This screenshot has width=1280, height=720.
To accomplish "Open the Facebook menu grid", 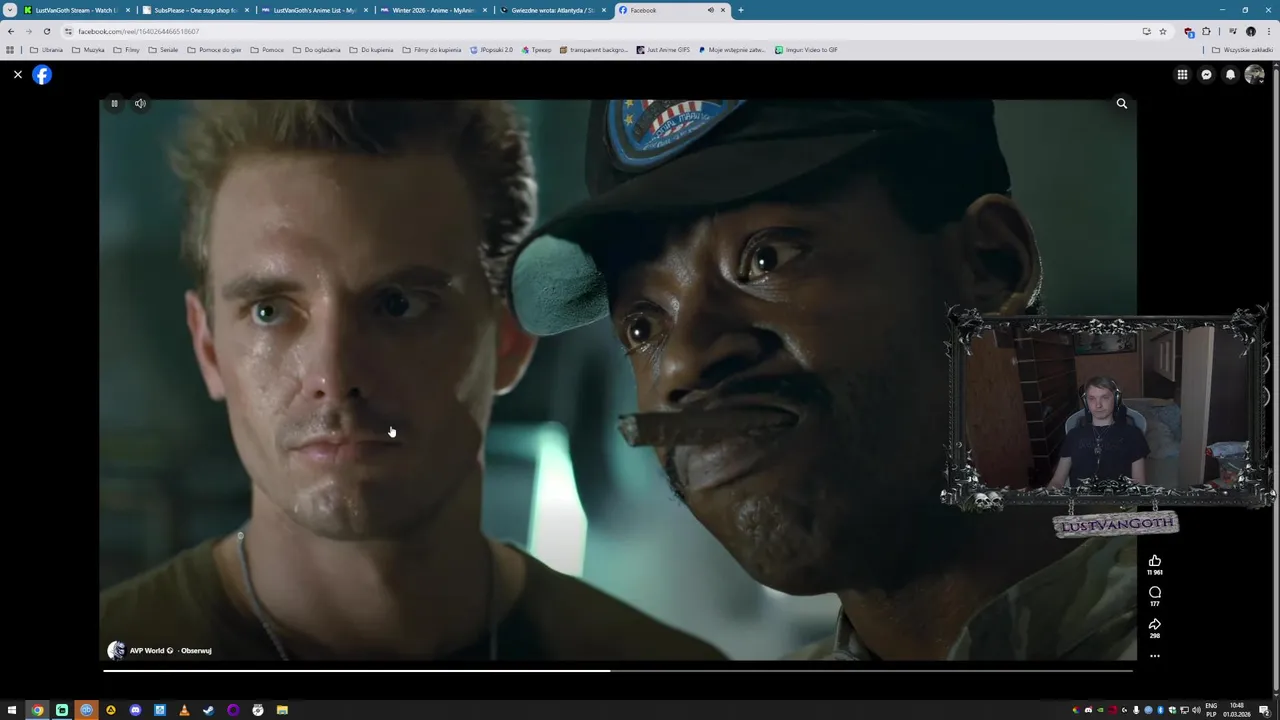I will pos(1182,75).
